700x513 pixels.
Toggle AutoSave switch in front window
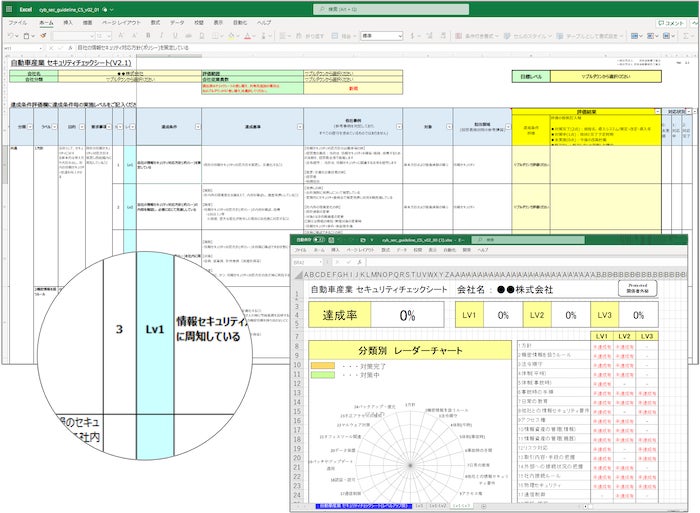pyautogui.click(x=319, y=240)
